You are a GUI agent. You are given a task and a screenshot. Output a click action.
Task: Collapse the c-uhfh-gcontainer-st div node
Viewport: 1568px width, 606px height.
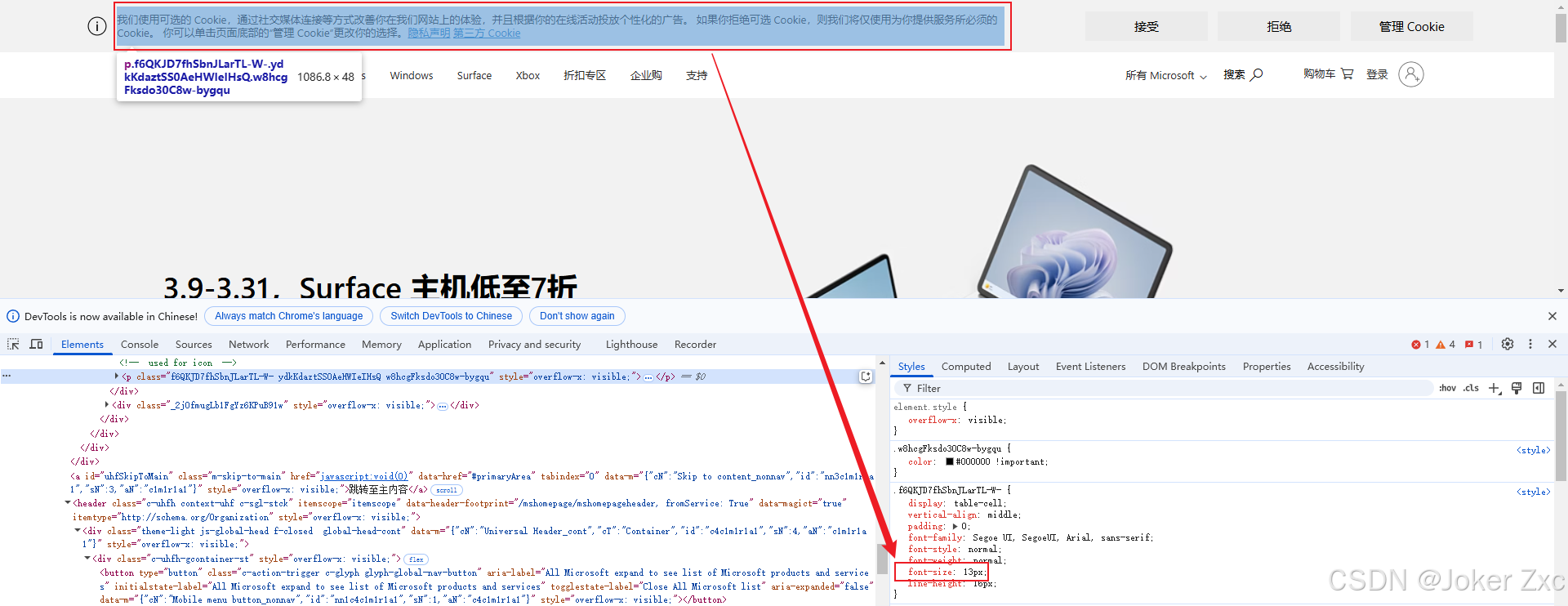87,559
